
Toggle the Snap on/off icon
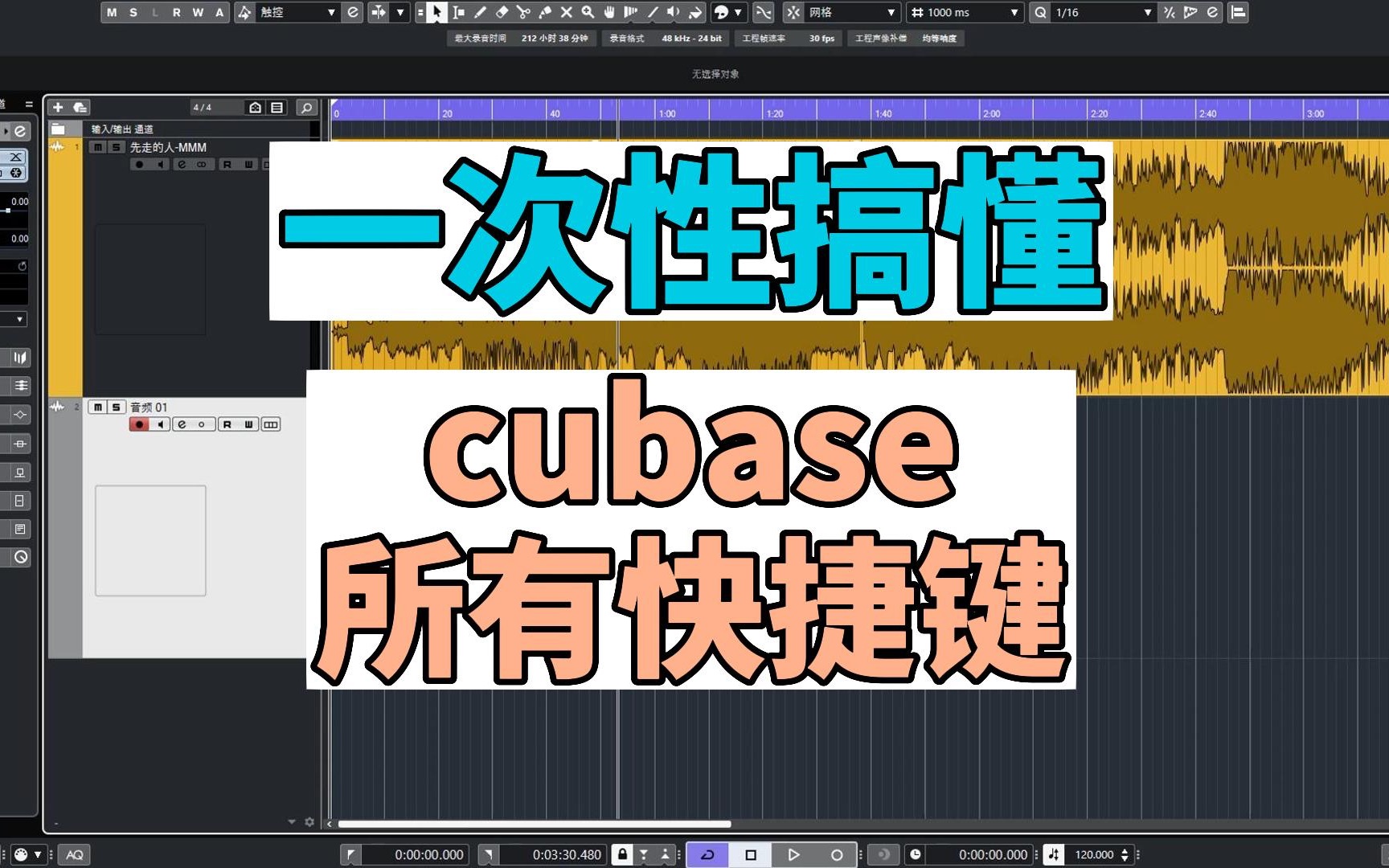(x=793, y=12)
